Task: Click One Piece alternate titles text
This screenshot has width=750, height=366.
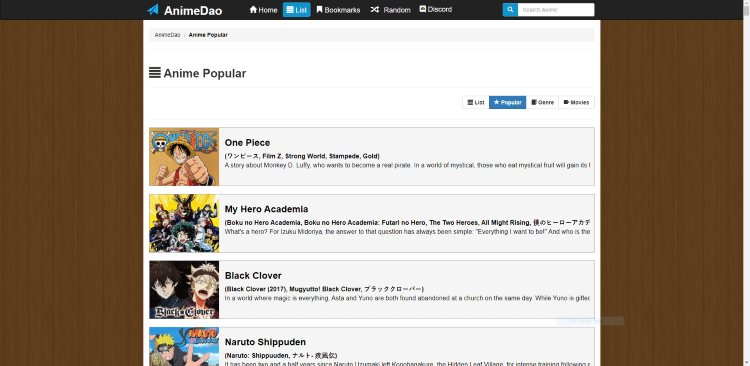Action: [302, 156]
